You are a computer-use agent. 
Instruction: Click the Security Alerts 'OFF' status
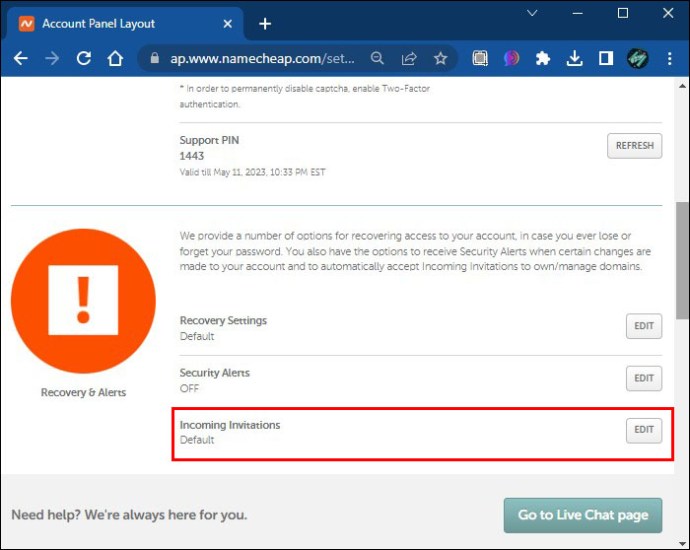(189, 389)
